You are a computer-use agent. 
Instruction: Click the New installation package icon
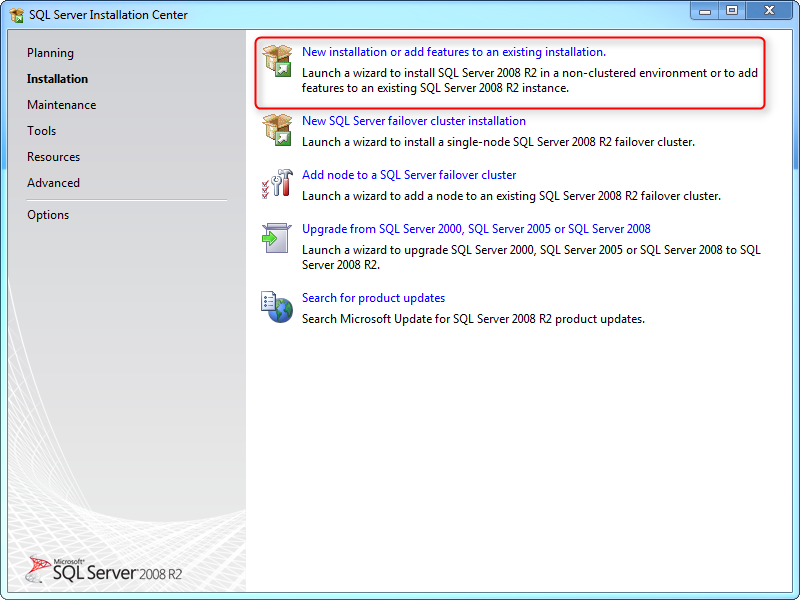point(277,61)
